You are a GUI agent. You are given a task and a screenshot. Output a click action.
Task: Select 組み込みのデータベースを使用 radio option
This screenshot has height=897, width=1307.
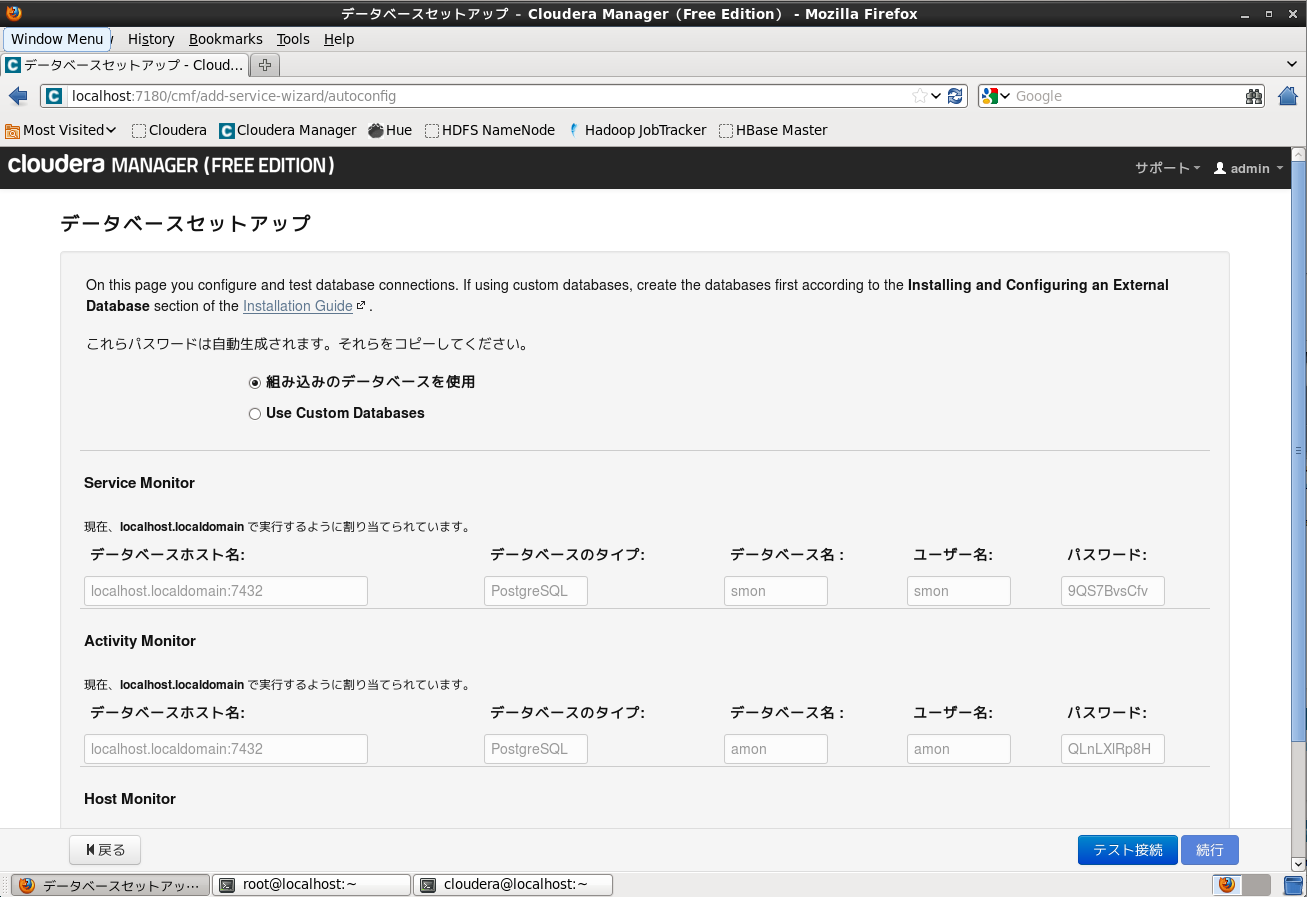pyautogui.click(x=255, y=382)
